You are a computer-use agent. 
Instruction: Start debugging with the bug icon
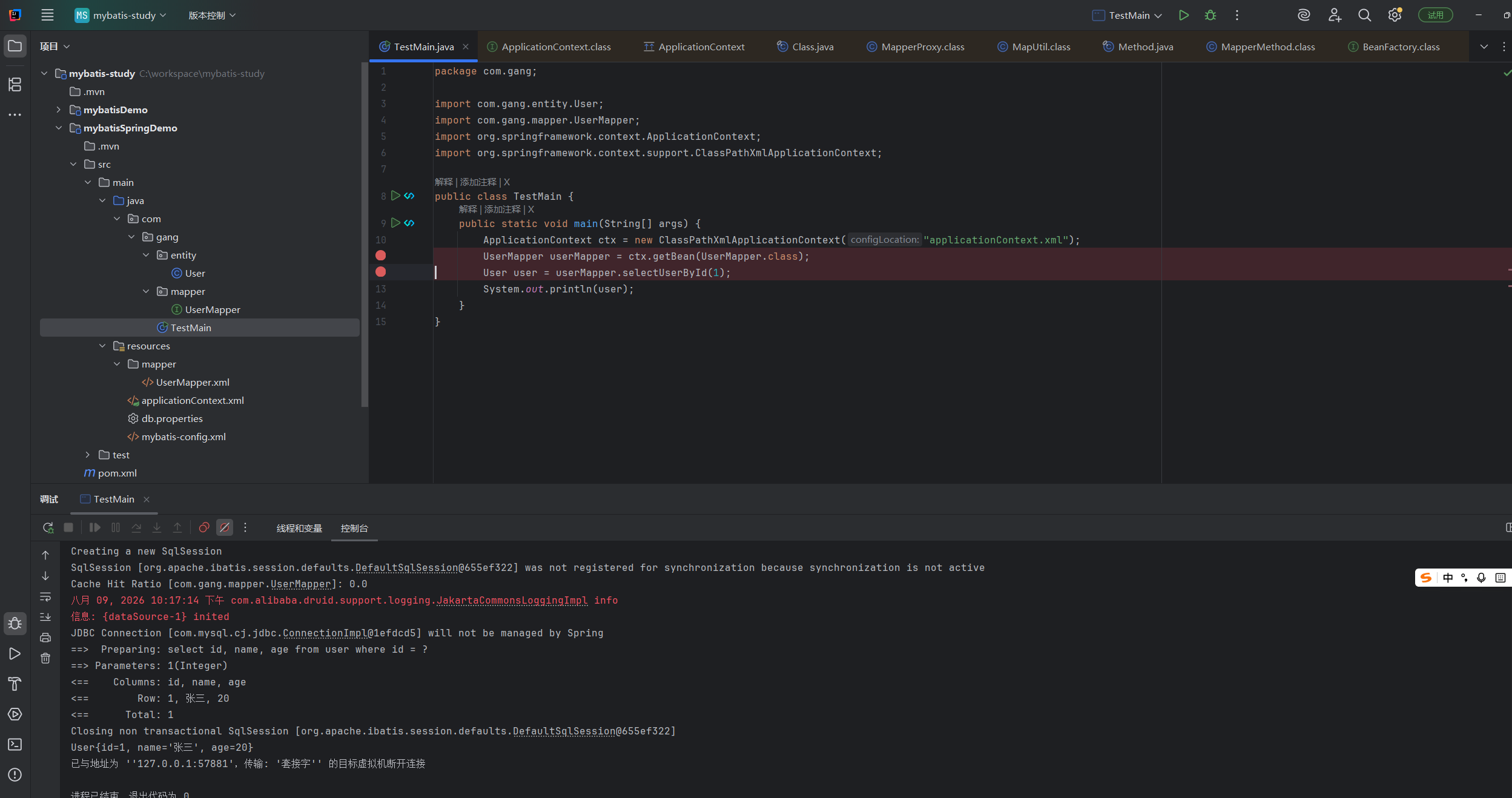1210,15
